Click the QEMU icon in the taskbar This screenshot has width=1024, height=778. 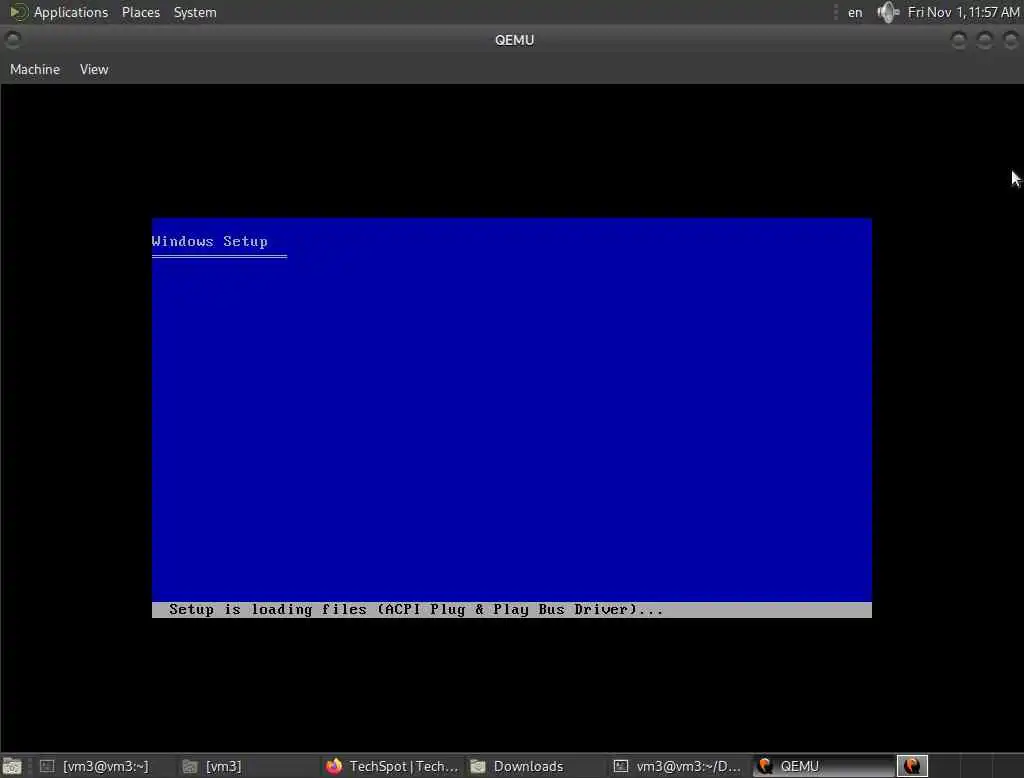tap(765, 766)
